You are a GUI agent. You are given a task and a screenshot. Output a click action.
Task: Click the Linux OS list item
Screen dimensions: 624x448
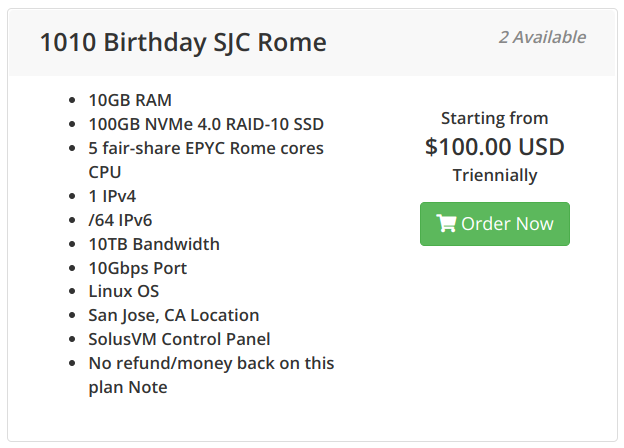point(124,291)
